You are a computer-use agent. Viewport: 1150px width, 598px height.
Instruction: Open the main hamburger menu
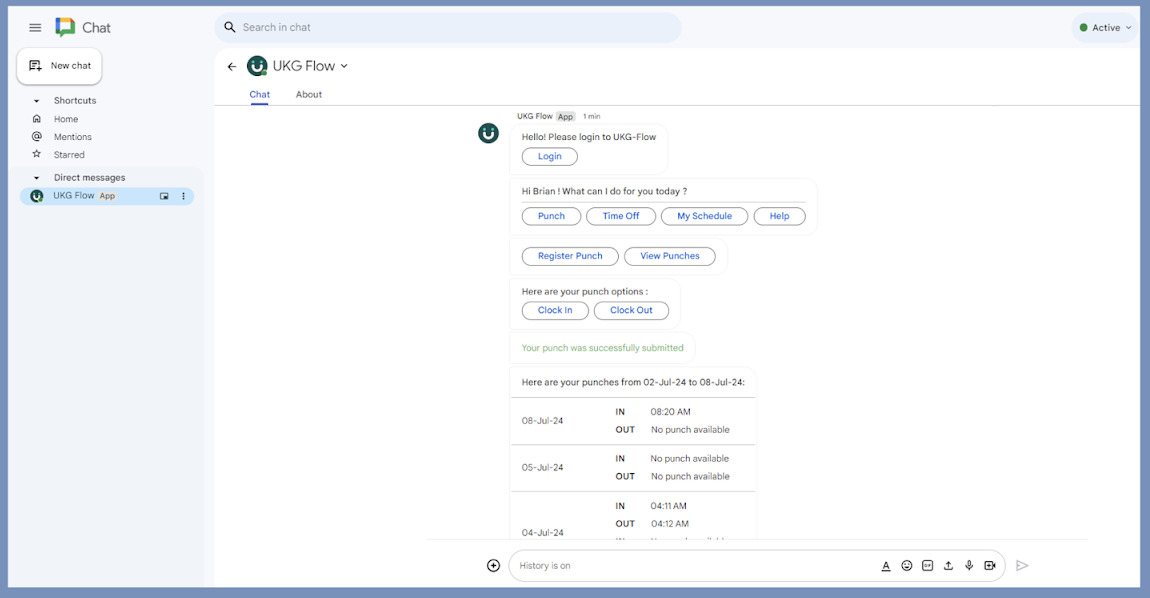tap(35, 28)
